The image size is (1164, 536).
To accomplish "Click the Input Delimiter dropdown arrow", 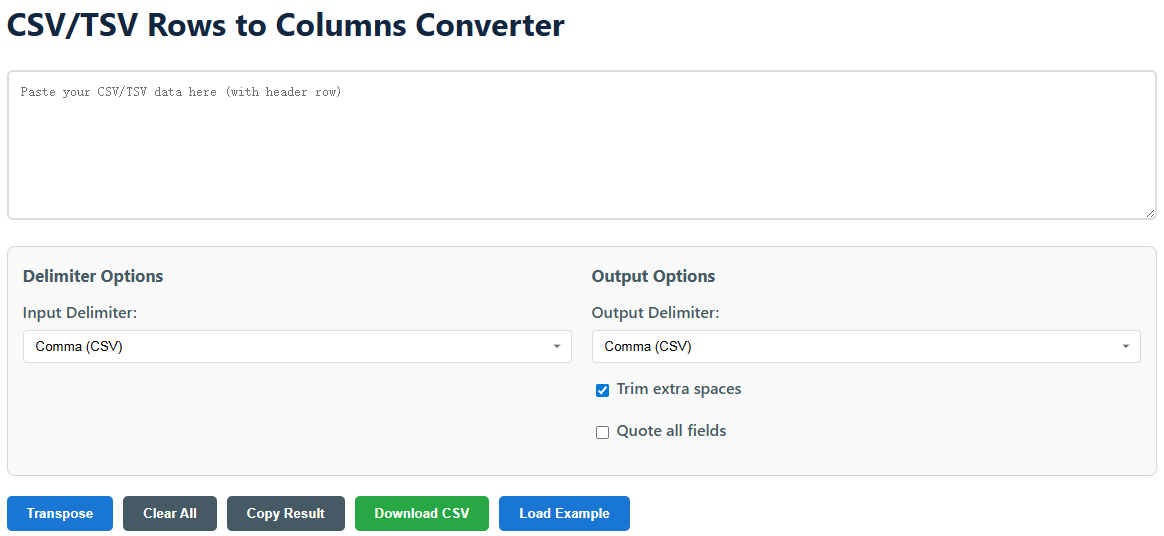I will click(556, 347).
